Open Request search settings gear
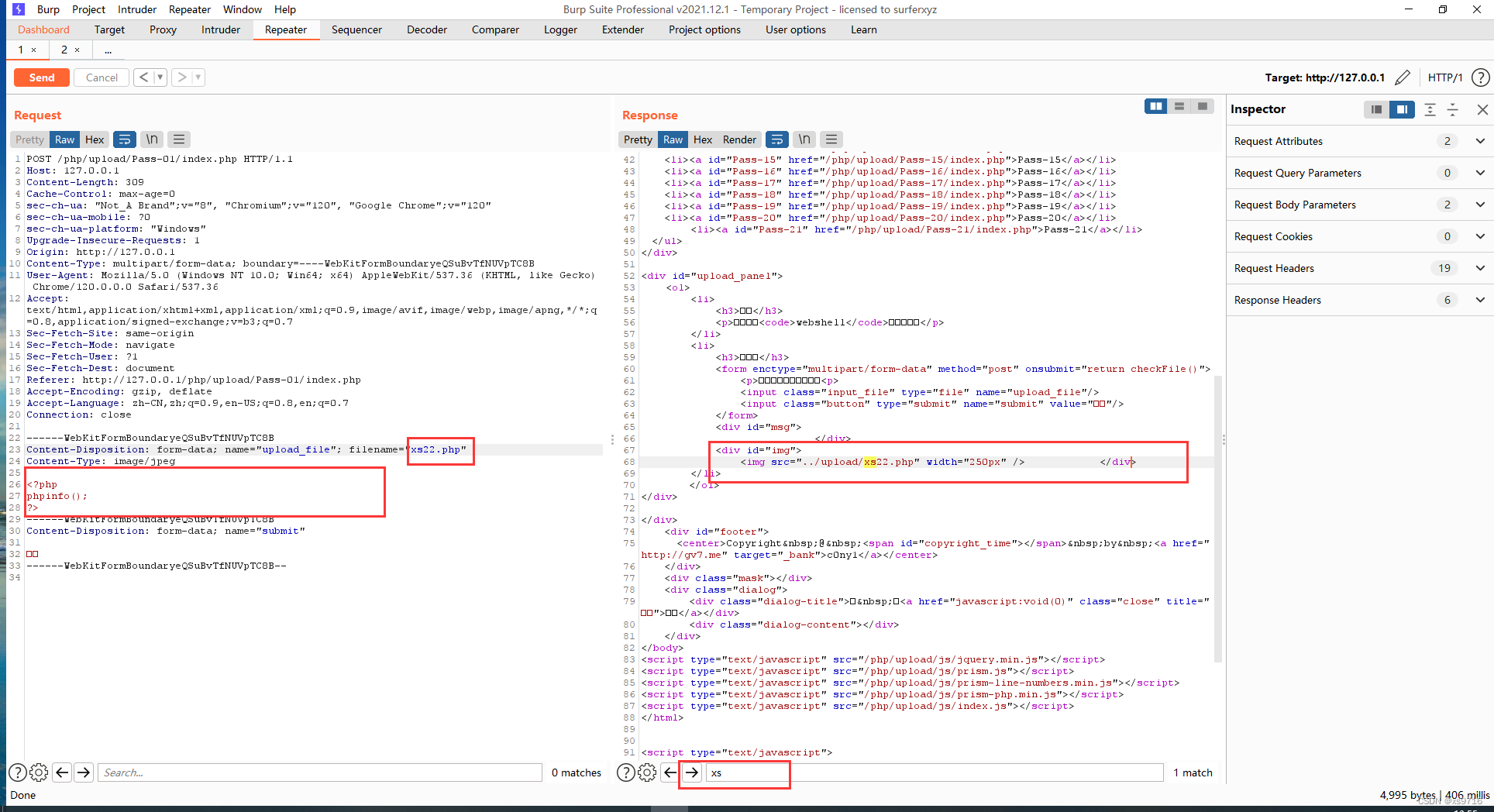Screen dimensions: 1494x812 click(39, 772)
